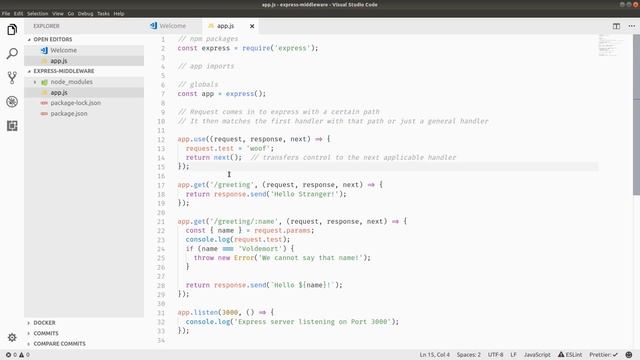Change end of line sequence LF

(x=513, y=355)
